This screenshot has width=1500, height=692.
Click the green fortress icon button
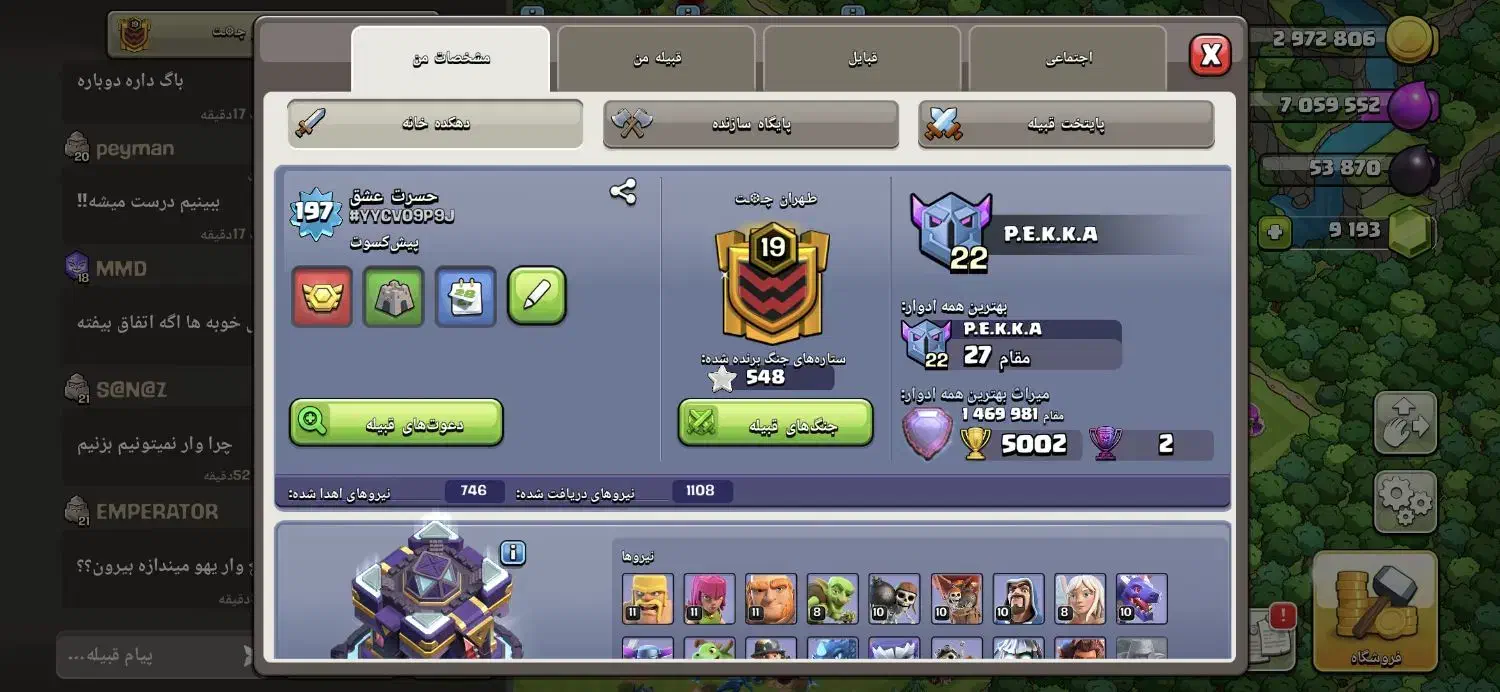coord(393,296)
